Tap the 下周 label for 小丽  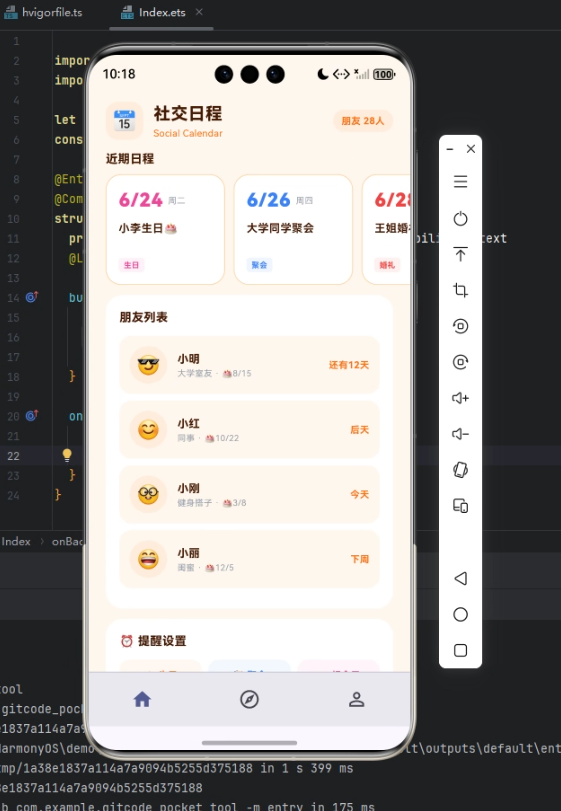[359, 559]
